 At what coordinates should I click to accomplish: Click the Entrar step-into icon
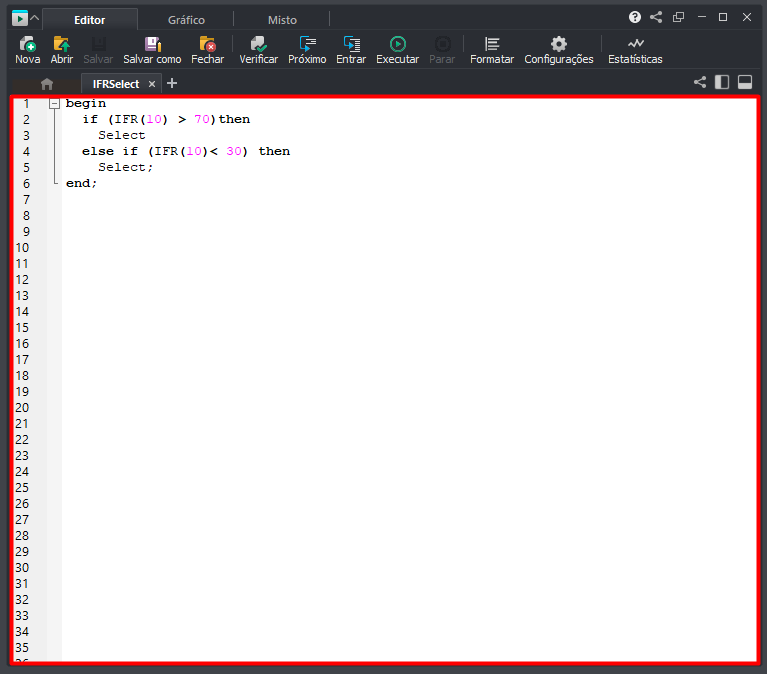pyautogui.click(x=351, y=44)
